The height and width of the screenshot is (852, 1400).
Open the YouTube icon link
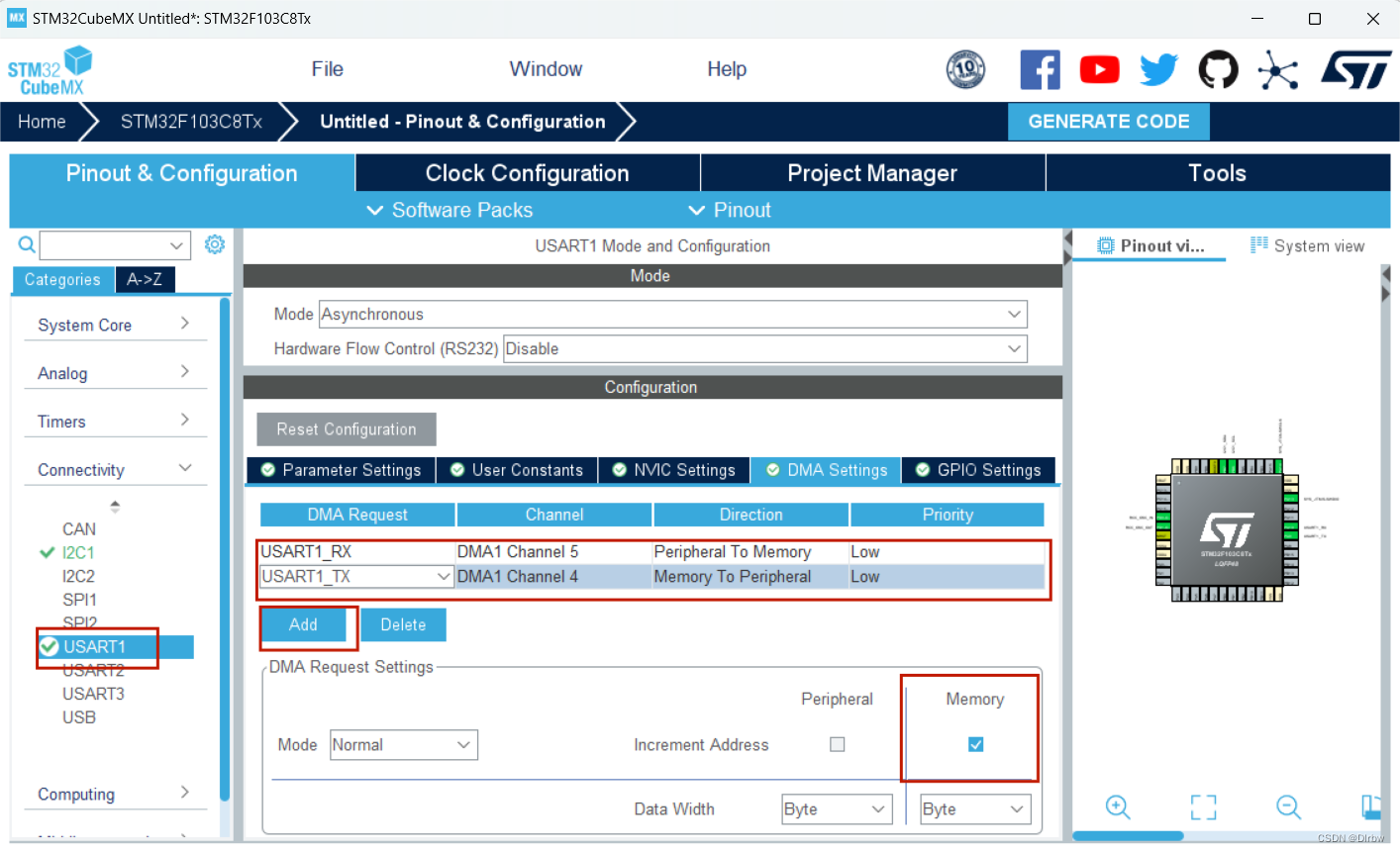tap(1099, 69)
